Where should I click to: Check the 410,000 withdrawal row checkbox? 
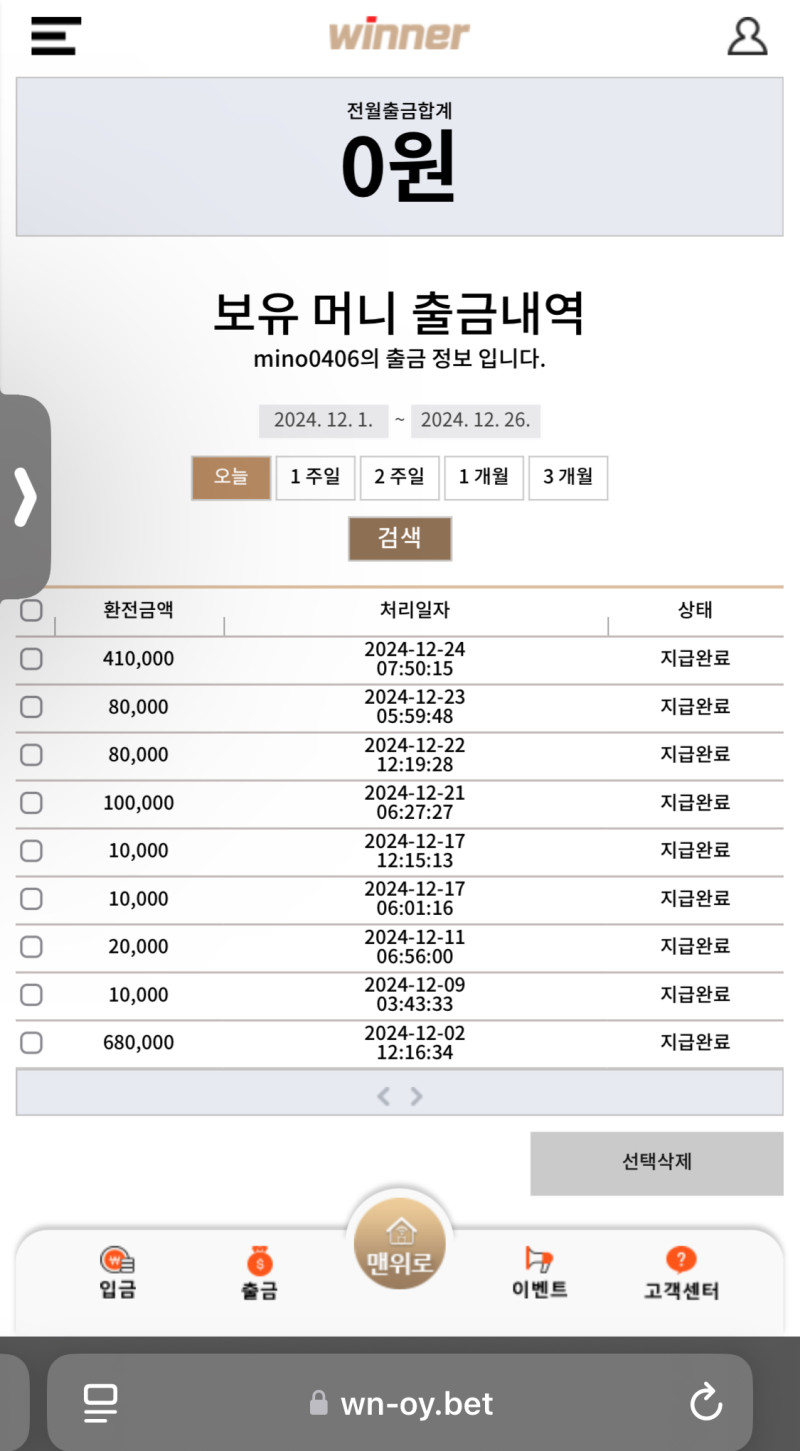(32, 659)
